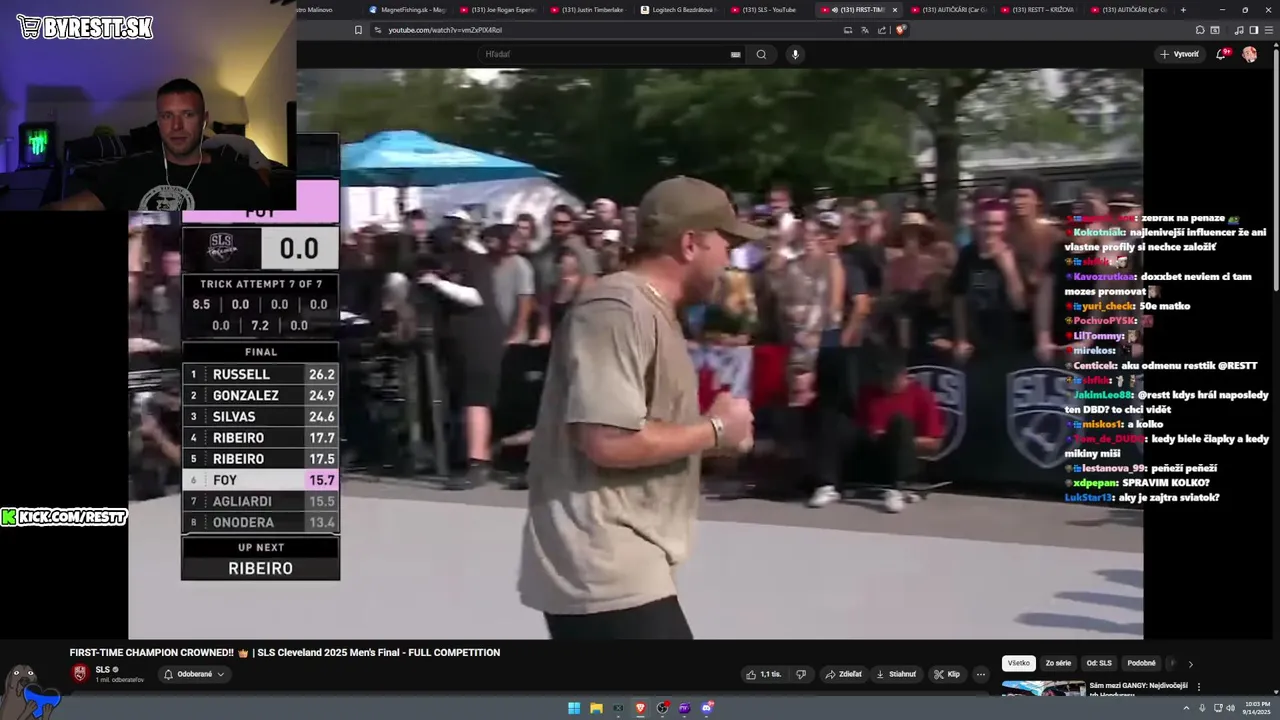Show hidden system tray icons chevron
This screenshot has width=1280, height=720.
pos(1187,708)
